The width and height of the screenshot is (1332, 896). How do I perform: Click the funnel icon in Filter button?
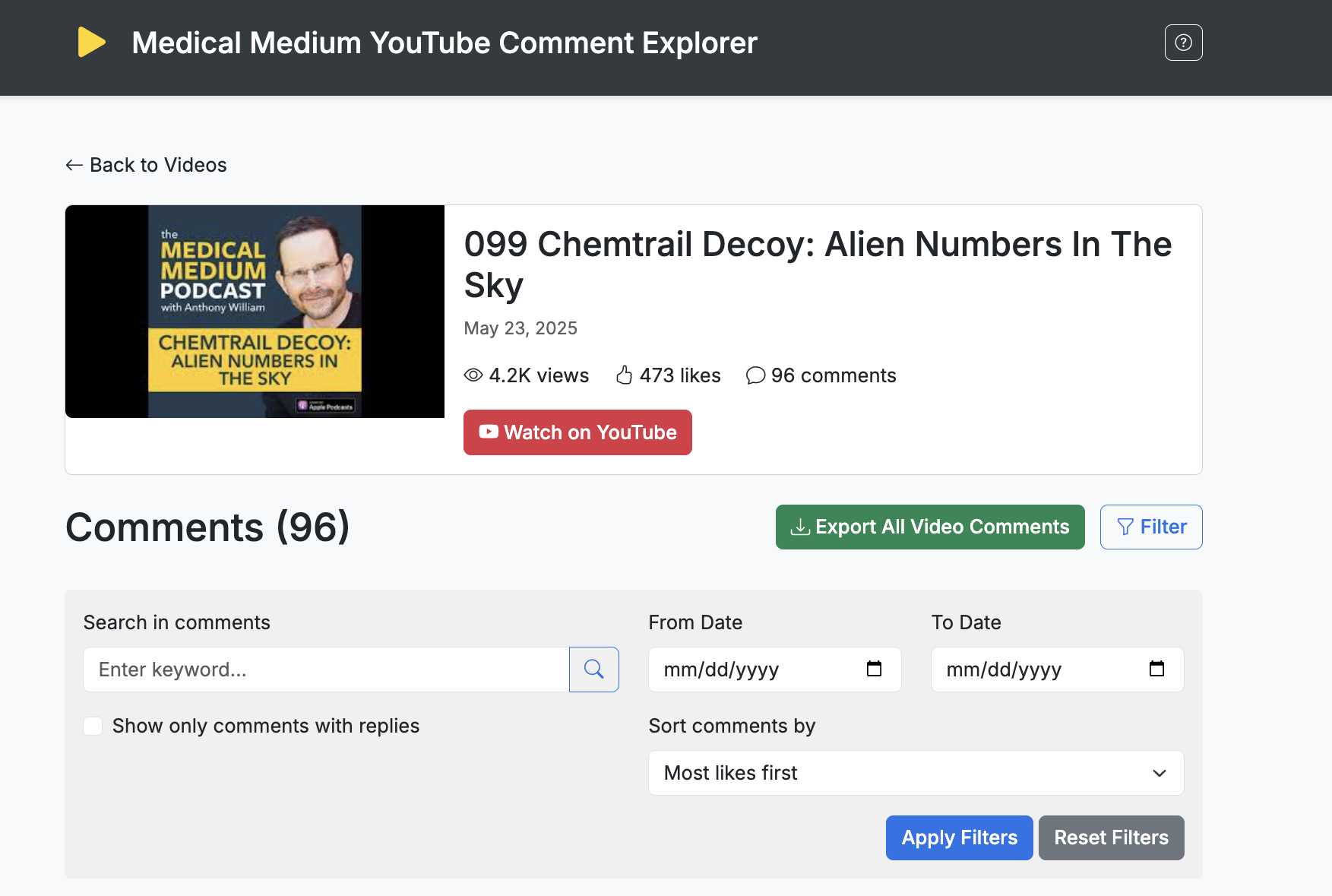pos(1125,527)
